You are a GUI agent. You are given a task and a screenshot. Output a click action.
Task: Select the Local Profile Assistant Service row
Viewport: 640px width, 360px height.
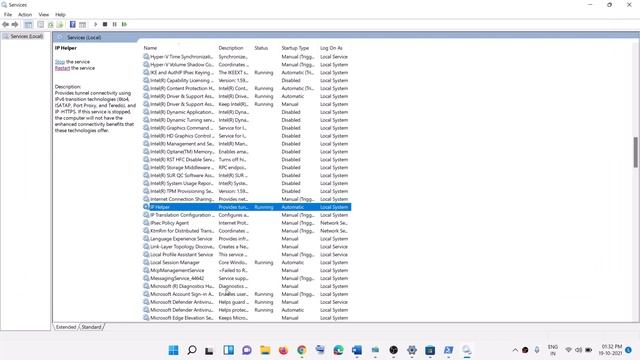click(x=247, y=255)
